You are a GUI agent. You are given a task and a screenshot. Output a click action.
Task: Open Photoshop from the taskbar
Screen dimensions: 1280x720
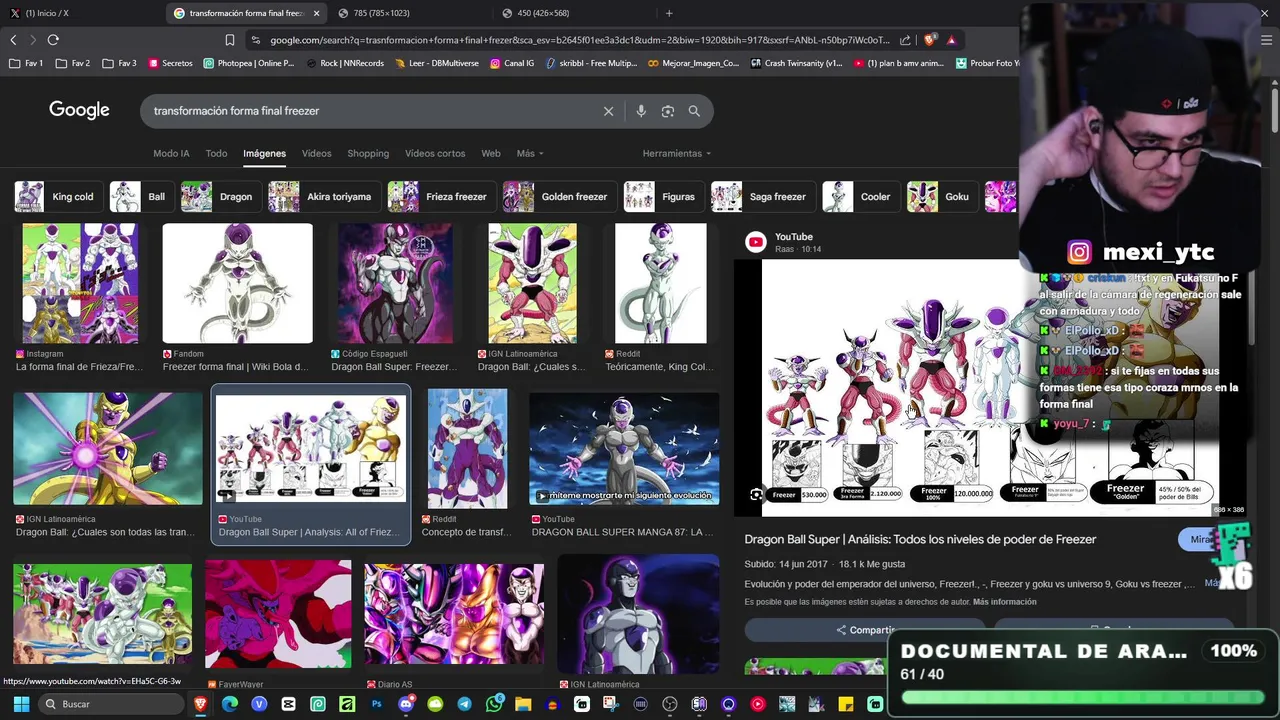point(377,704)
